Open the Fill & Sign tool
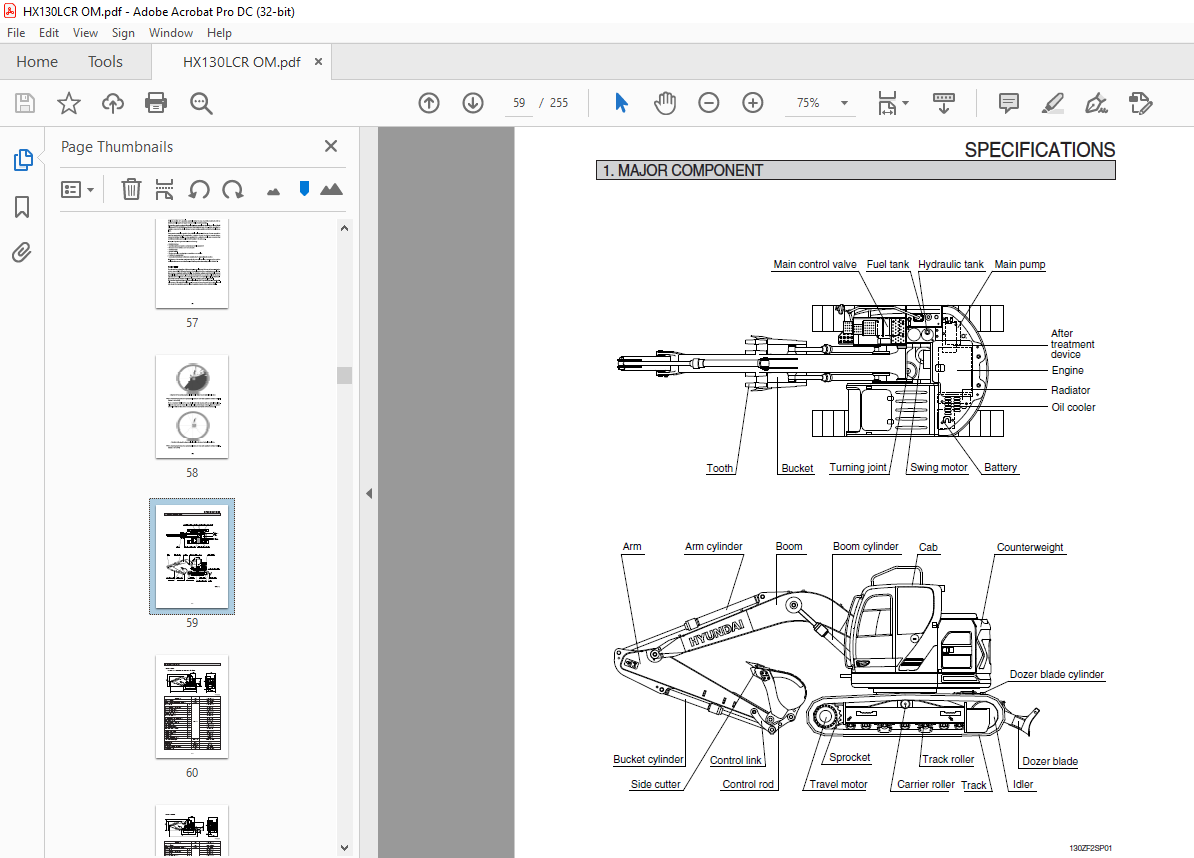The height and width of the screenshot is (858, 1194). (1097, 103)
